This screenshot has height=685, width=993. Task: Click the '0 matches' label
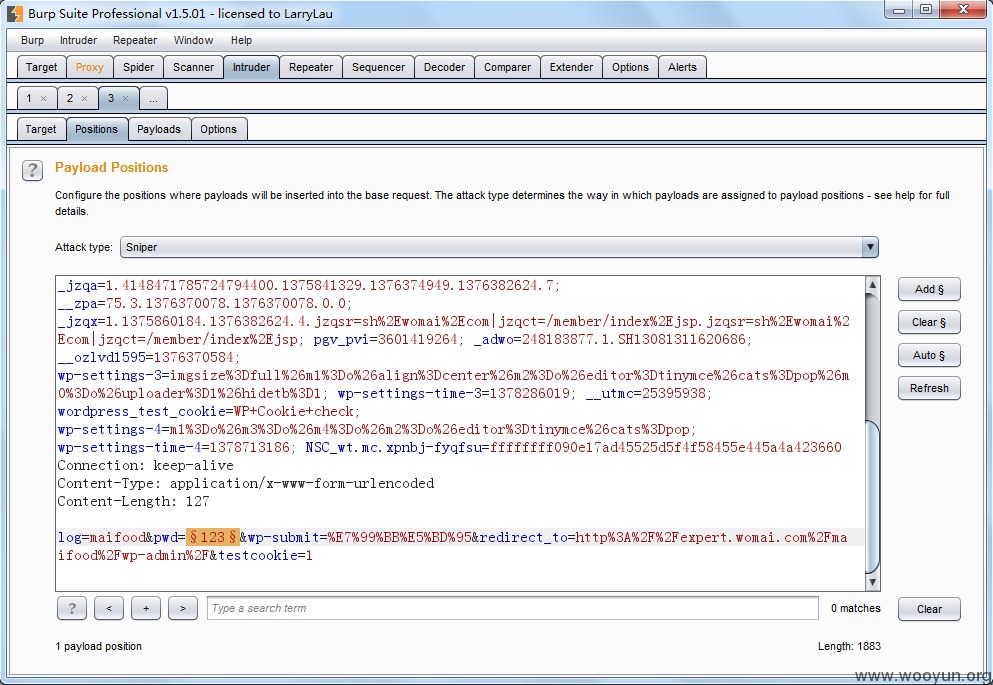856,608
